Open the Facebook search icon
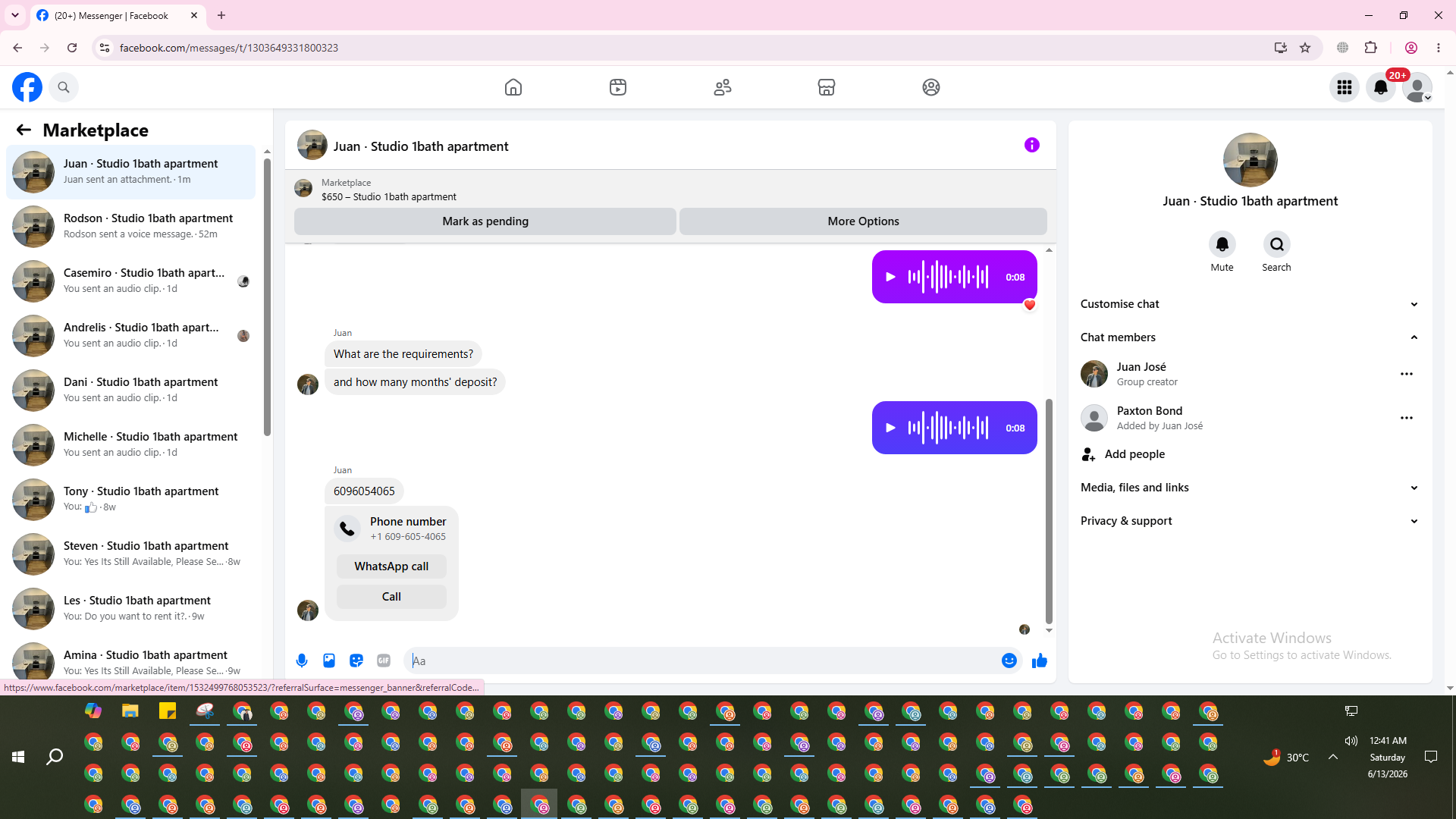1456x819 pixels. tap(64, 87)
